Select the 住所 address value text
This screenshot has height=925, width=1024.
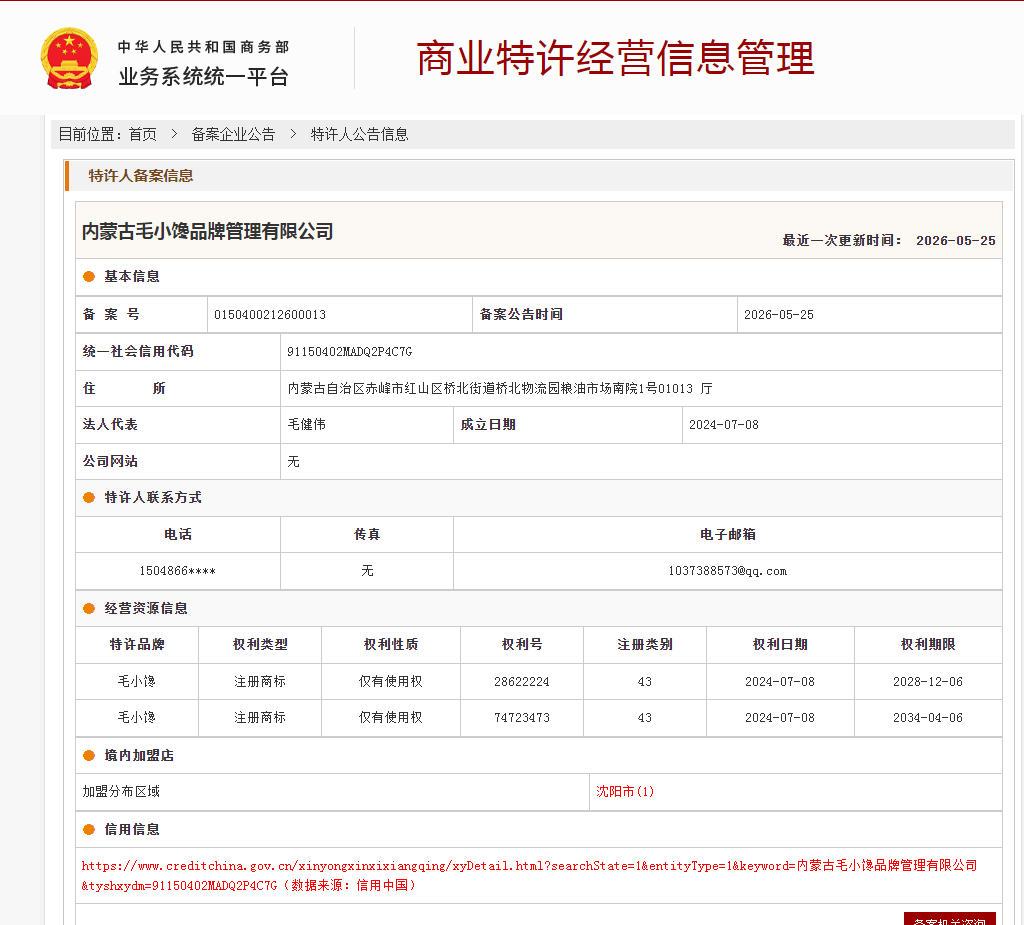coord(500,389)
